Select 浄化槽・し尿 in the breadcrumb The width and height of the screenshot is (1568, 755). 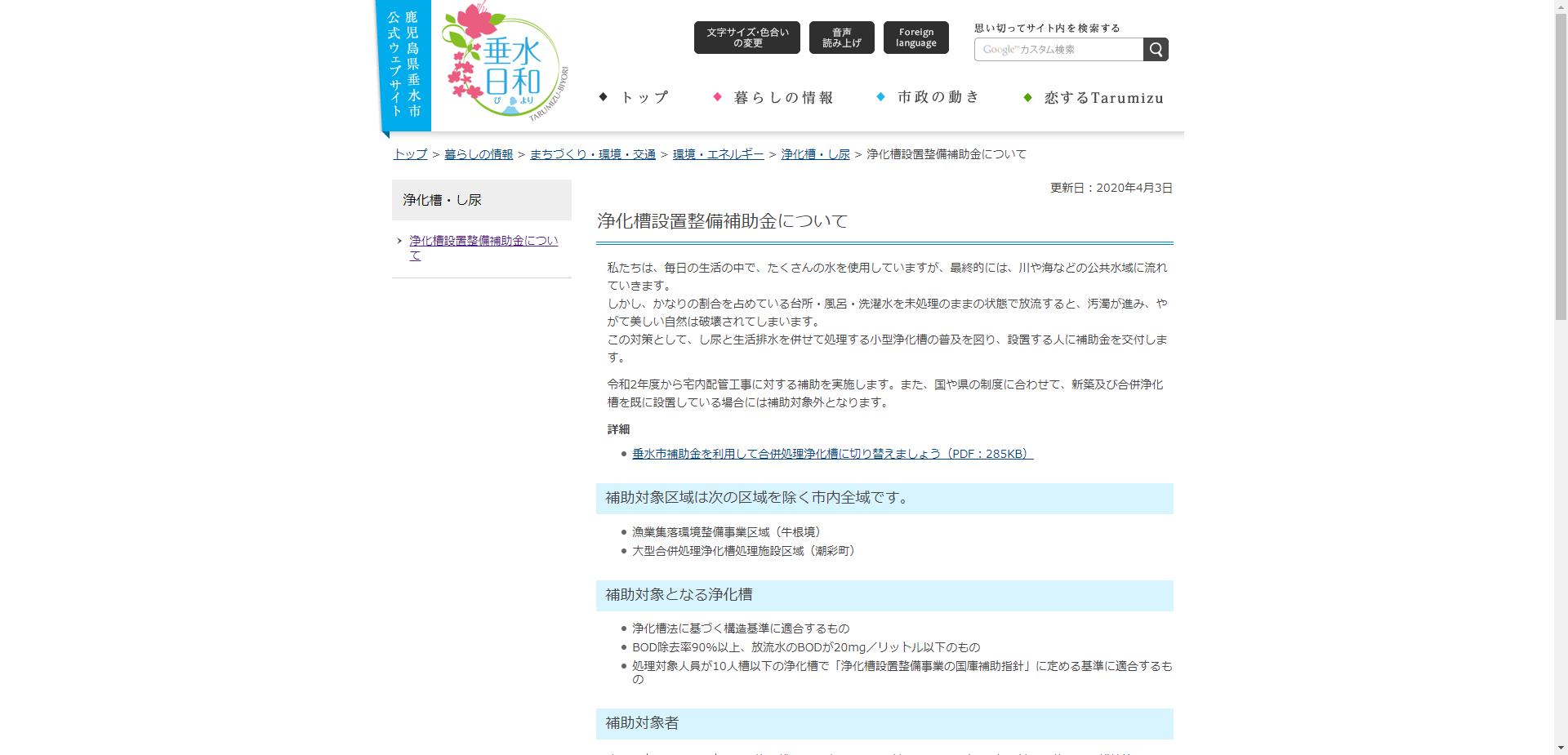[x=814, y=153]
